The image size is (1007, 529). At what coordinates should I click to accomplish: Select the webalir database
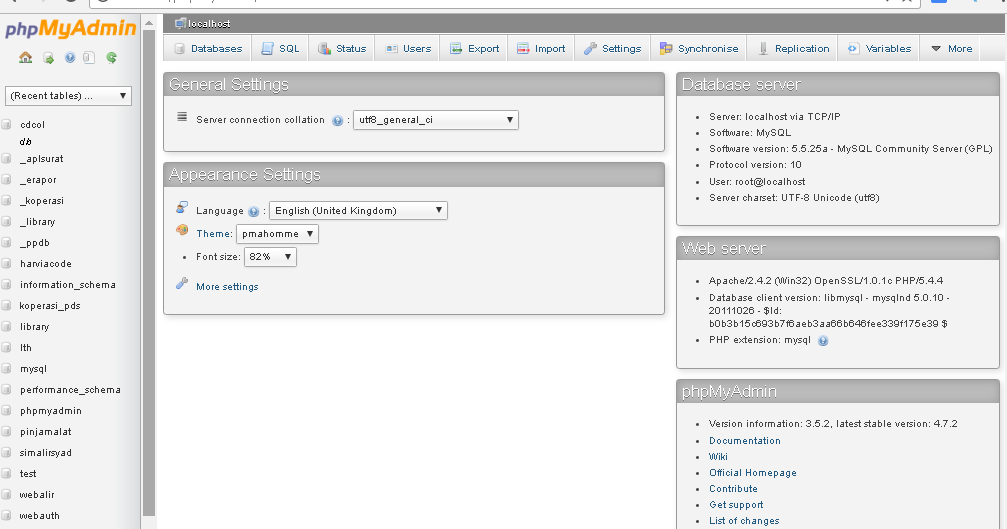click(x=37, y=495)
